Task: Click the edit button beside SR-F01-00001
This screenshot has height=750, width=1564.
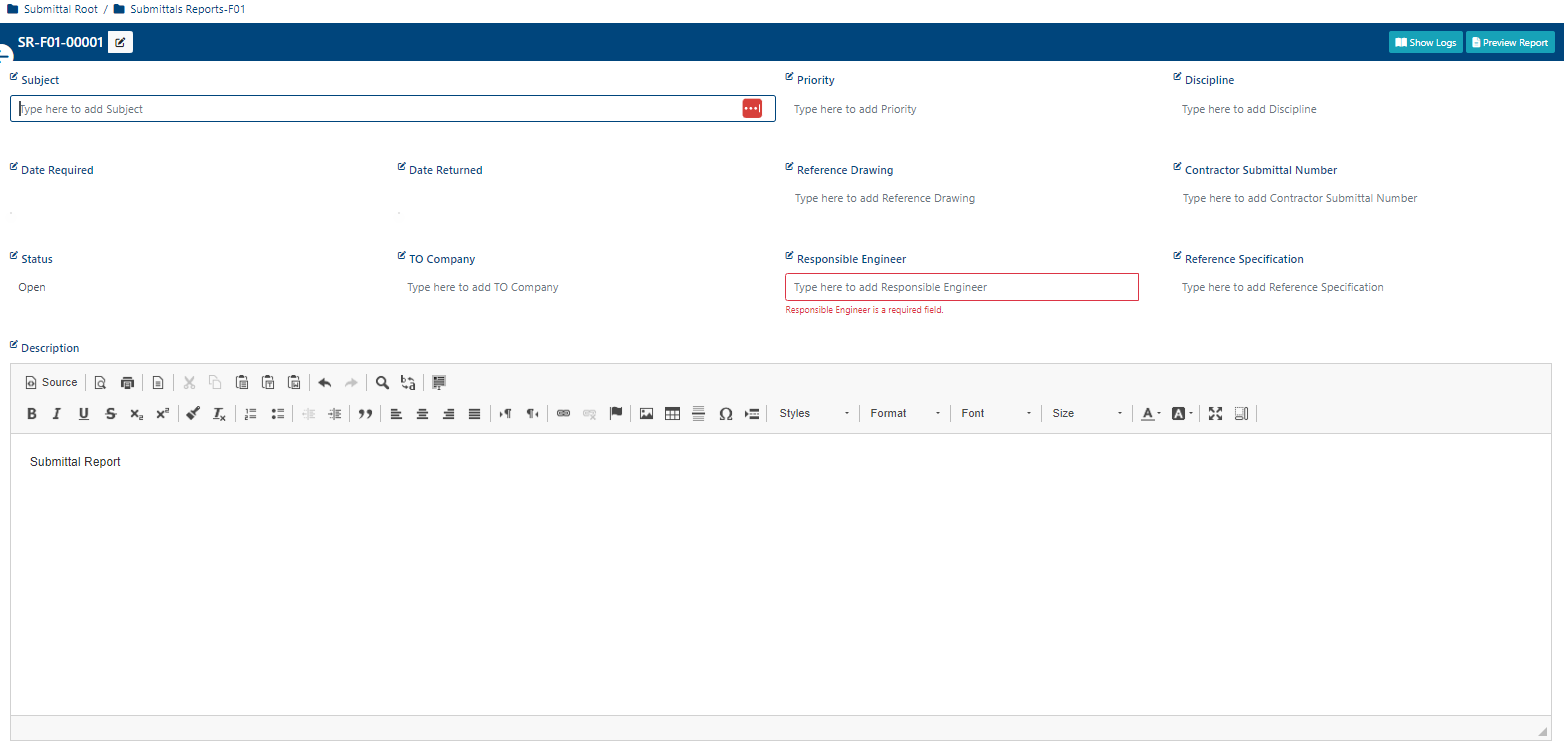Action: [x=120, y=42]
